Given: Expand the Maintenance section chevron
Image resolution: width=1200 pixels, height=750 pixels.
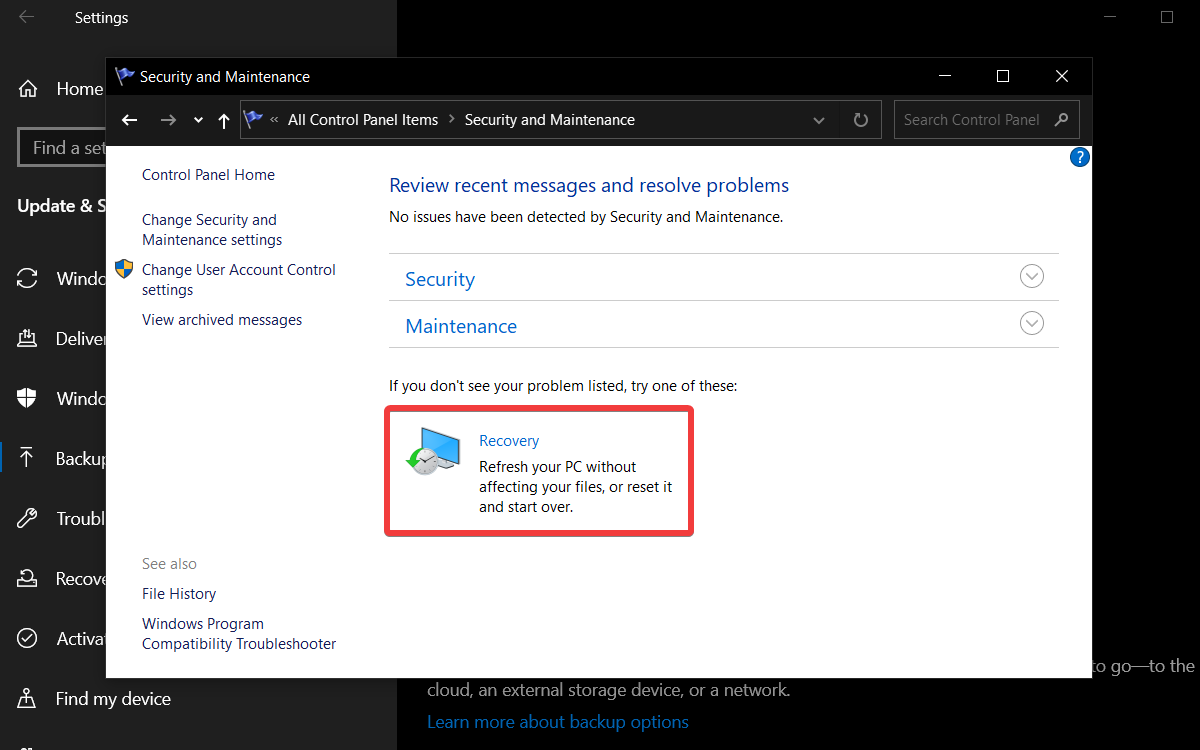Looking at the screenshot, I should pyautogui.click(x=1032, y=323).
